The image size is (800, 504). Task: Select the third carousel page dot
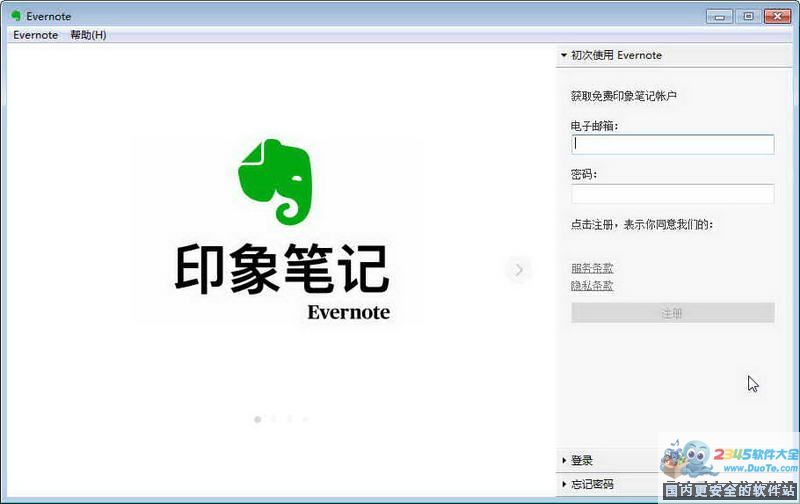[x=289, y=419]
